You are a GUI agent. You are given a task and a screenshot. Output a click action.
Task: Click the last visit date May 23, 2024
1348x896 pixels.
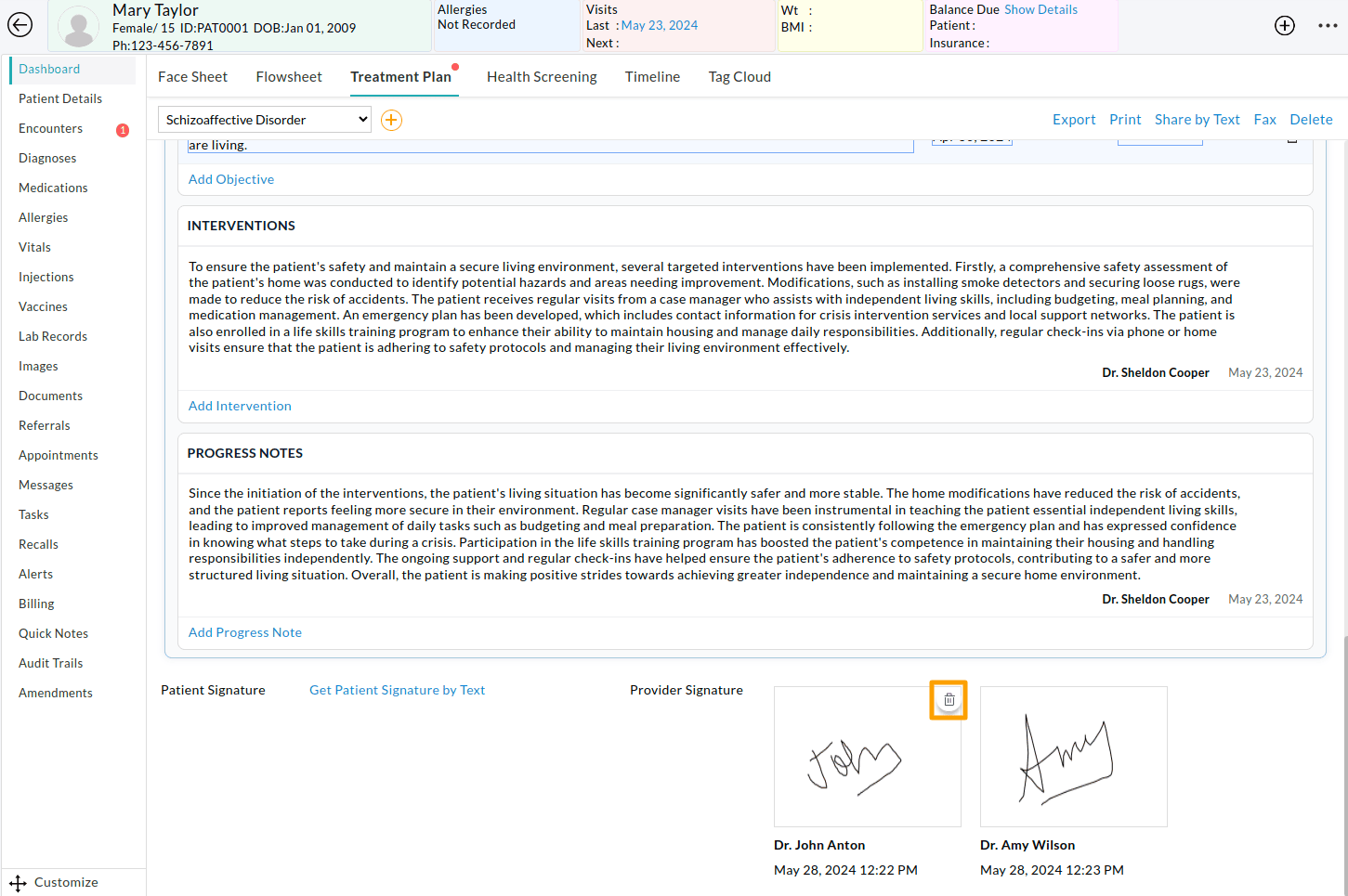(660, 25)
